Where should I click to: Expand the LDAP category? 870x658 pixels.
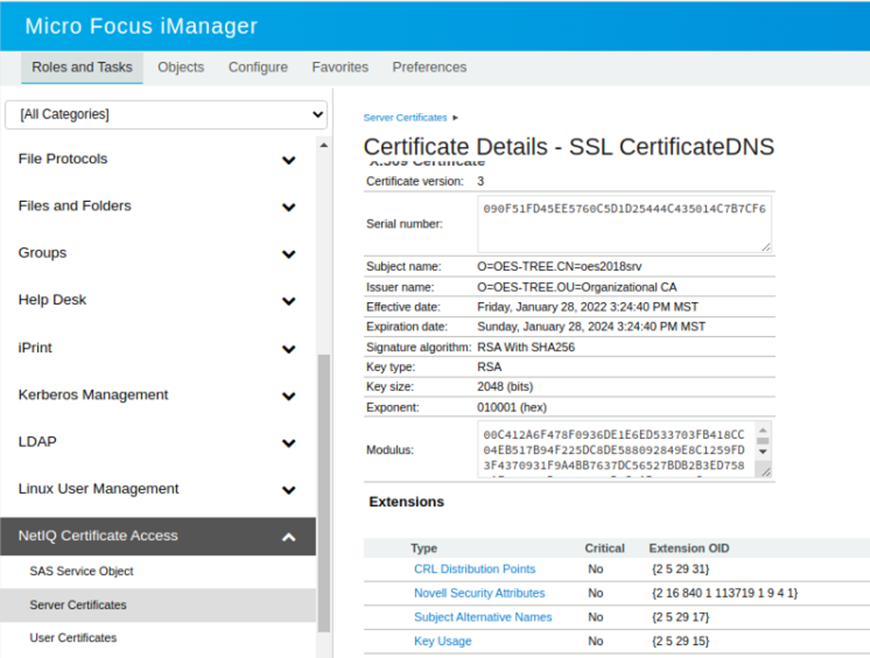point(288,443)
